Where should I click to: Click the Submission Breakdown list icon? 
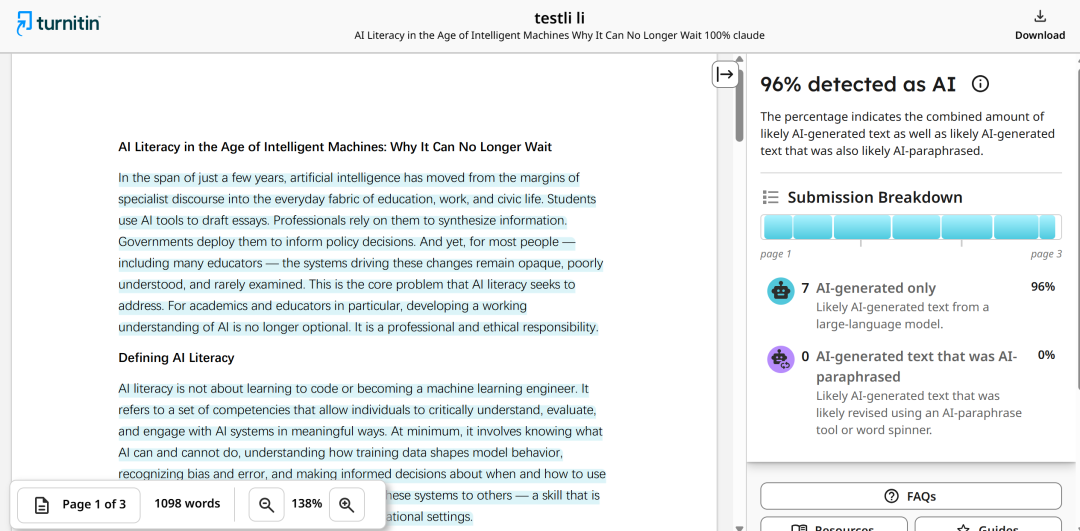click(x=770, y=198)
